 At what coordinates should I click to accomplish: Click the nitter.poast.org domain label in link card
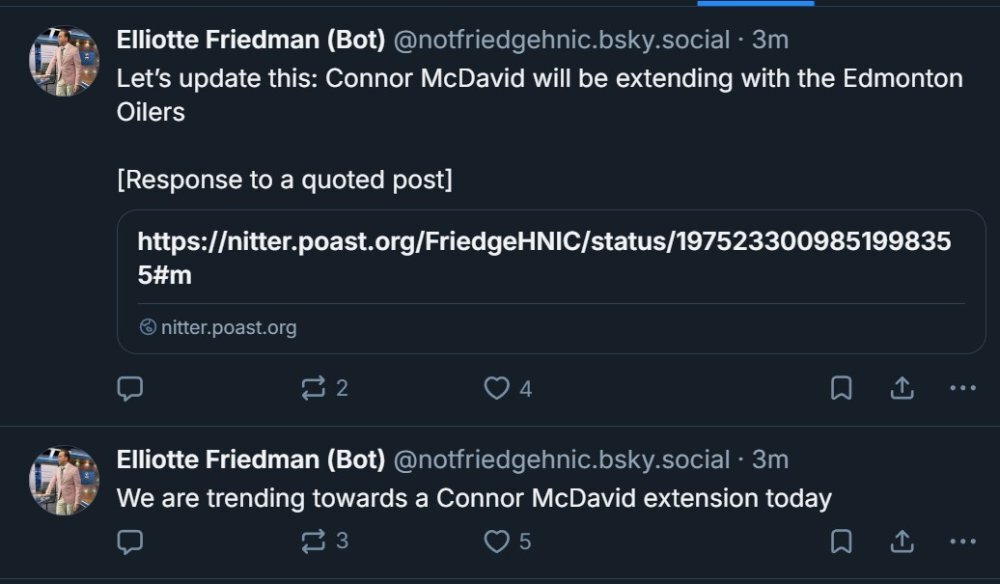click(x=228, y=327)
